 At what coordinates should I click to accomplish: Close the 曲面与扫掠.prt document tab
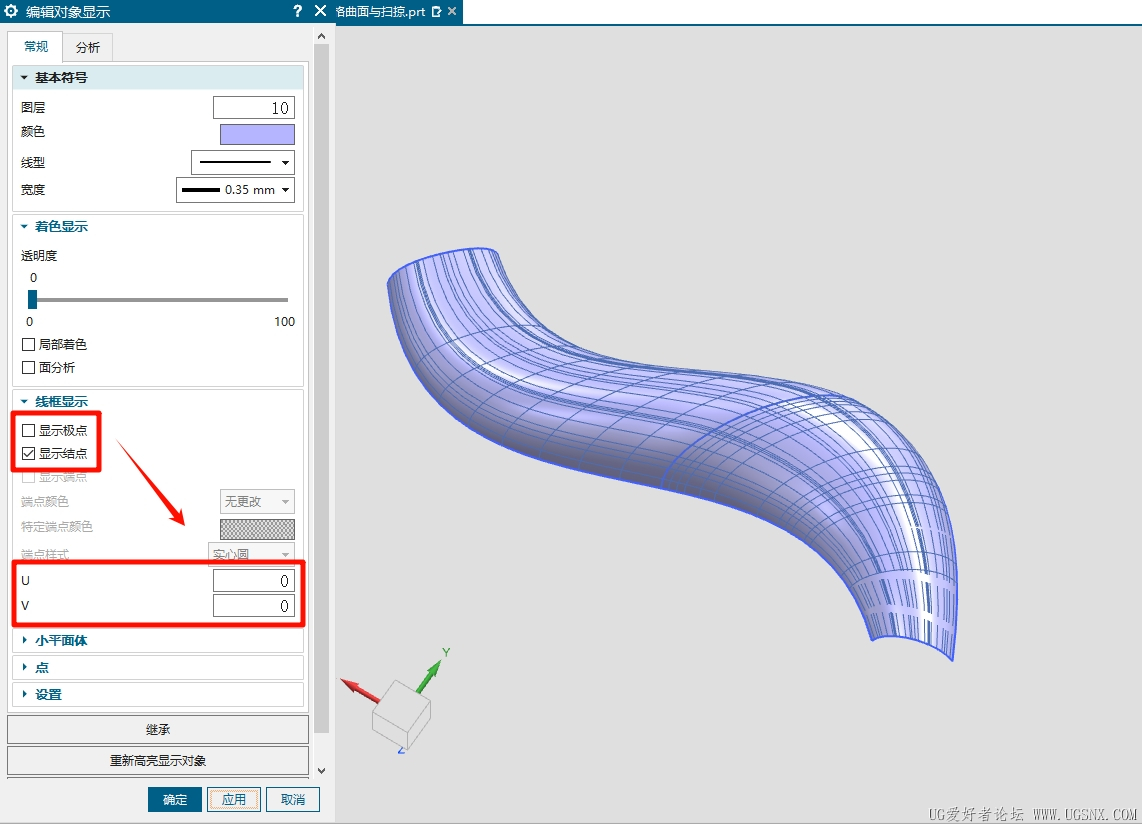click(452, 12)
